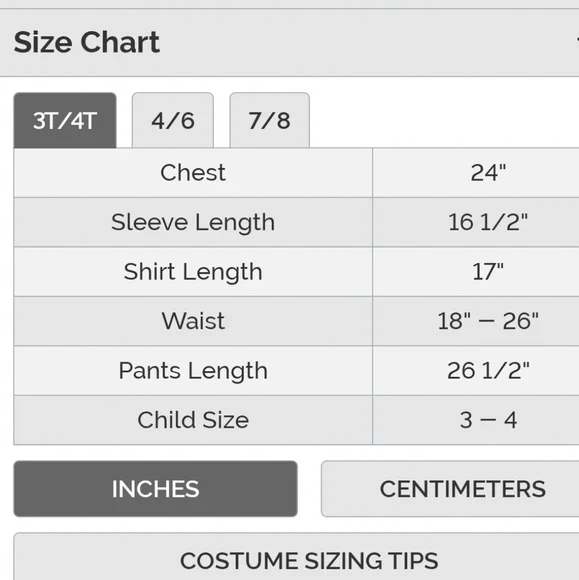The width and height of the screenshot is (579, 580).
Task: Click the Child Size row label
Action: coord(193,420)
